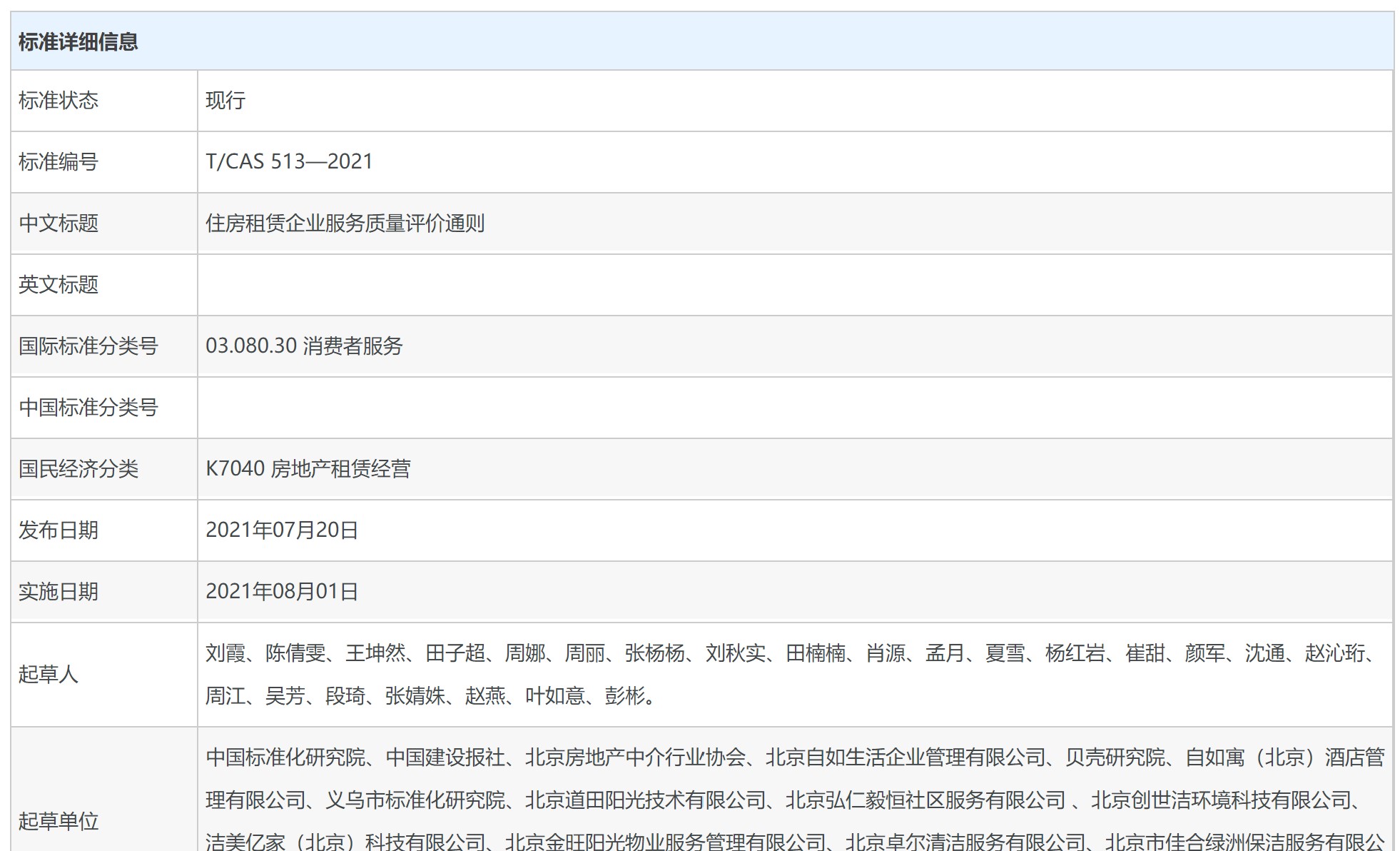Click the 英文标题 label cell
The width and height of the screenshot is (1400, 851).
click(59, 285)
